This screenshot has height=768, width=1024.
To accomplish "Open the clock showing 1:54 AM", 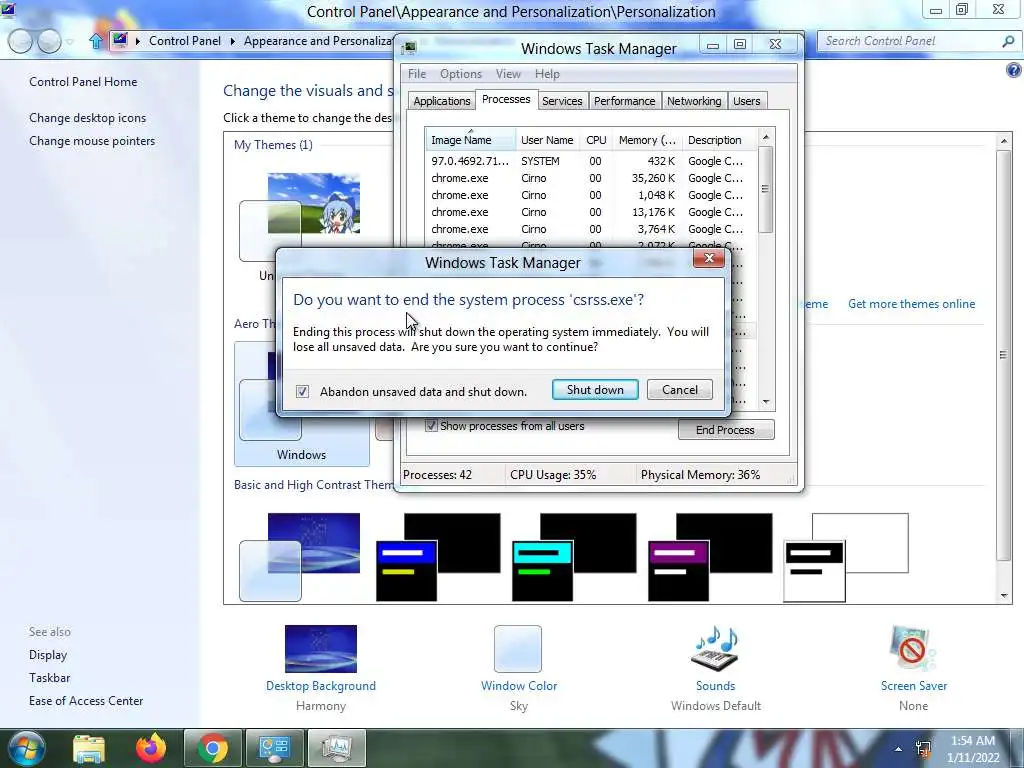I will (x=973, y=749).
